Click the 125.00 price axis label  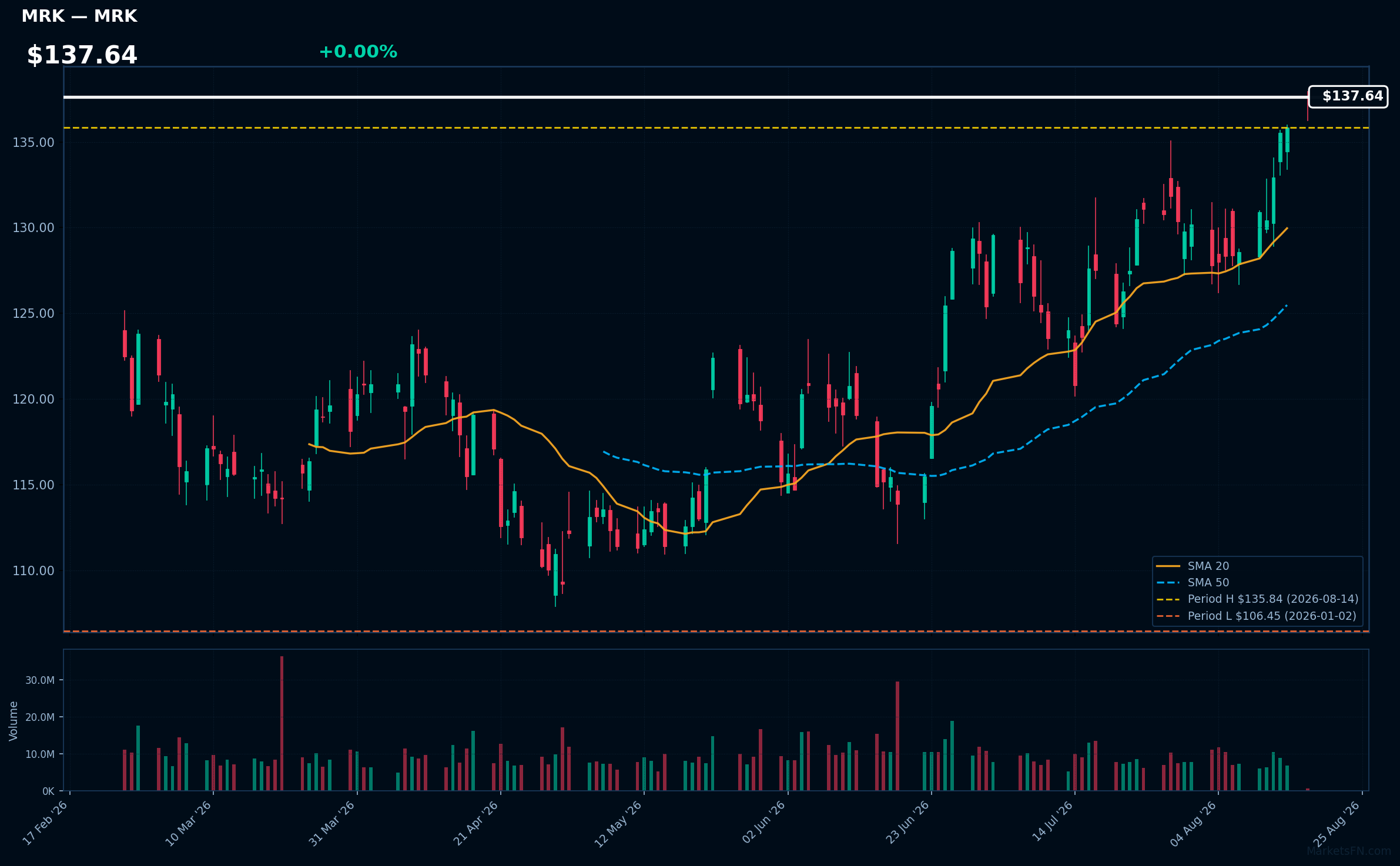(x=34, y=314)
